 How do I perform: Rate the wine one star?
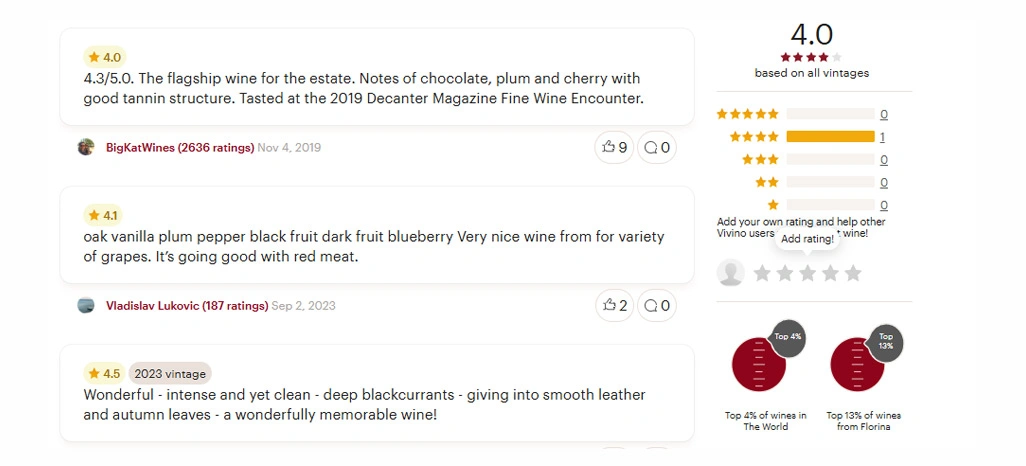point(762,273)
